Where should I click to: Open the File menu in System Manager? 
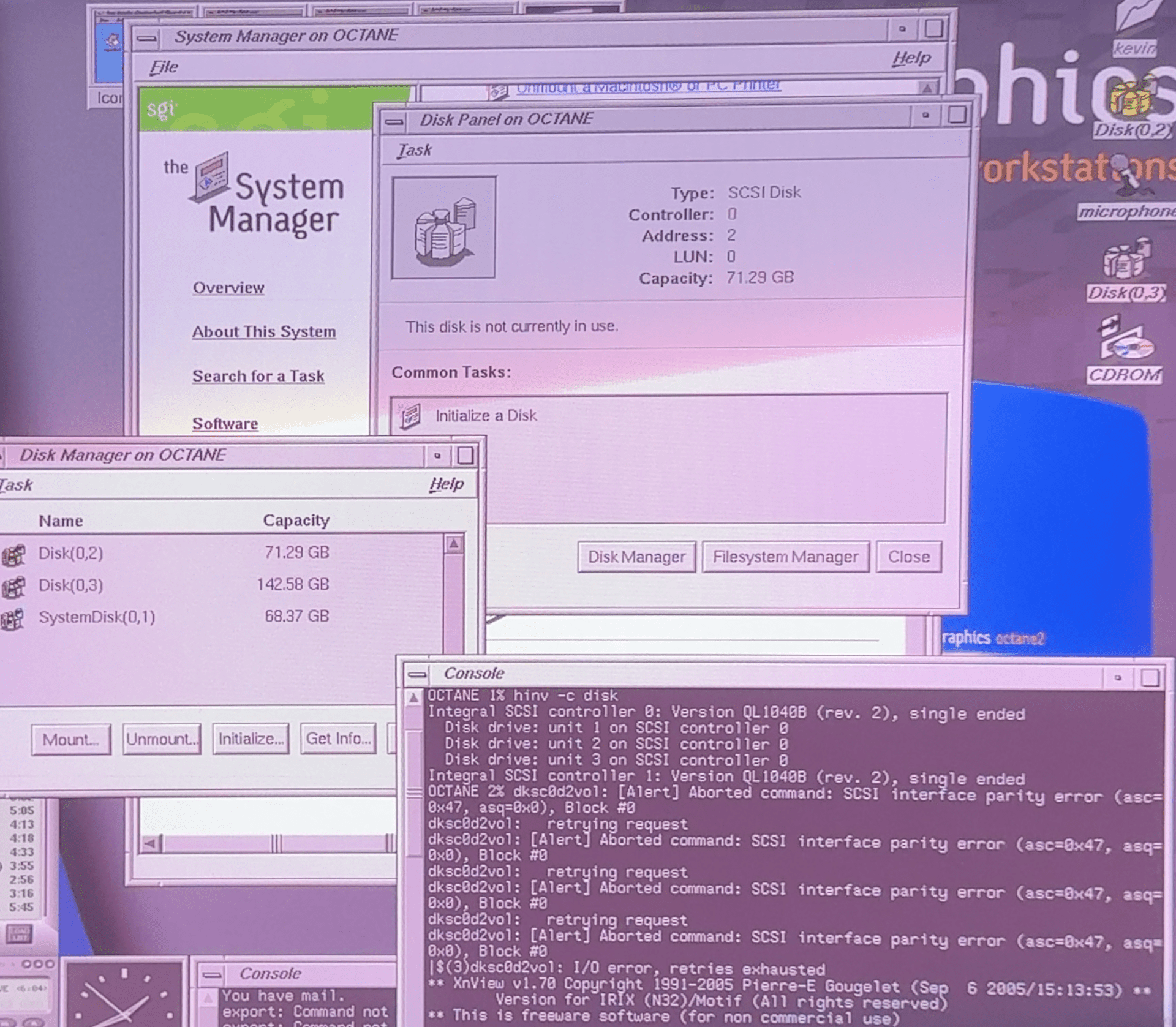(x=164, y=67)
